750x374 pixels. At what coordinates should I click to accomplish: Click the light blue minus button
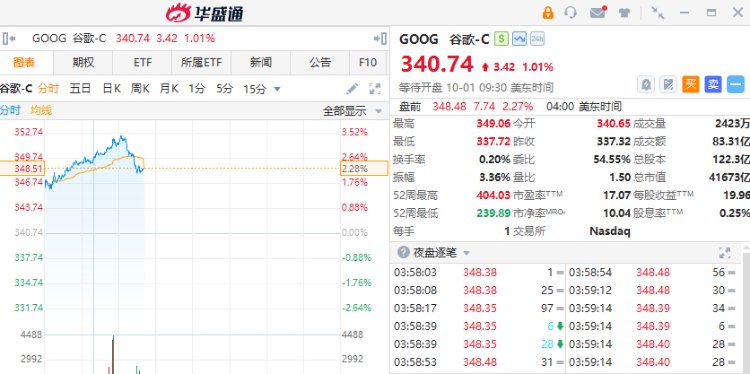pyautogui.click(x=736, y=85)
